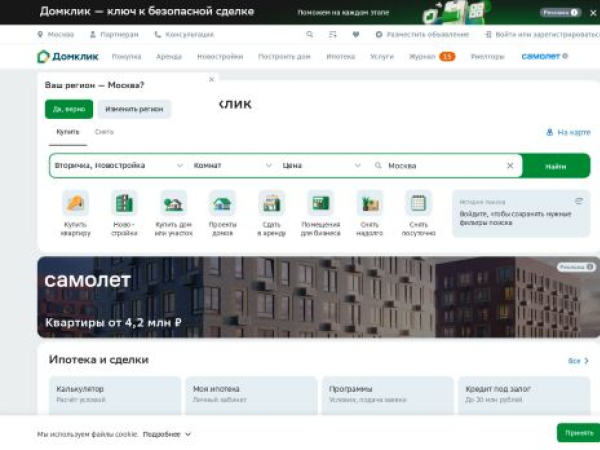Image resolution: width=600 pixels, height=450 pixels.
Task: Expand the Комнат dropdown
Action: (x=232, y=166)
